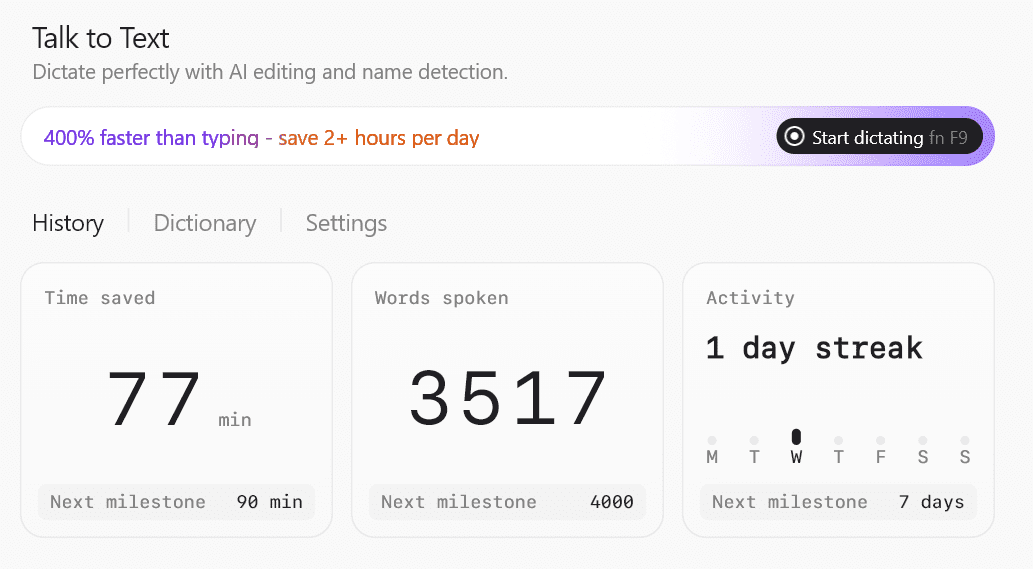Click the Start dictating button
This screenshot has height=569, width=1033.
879,137
